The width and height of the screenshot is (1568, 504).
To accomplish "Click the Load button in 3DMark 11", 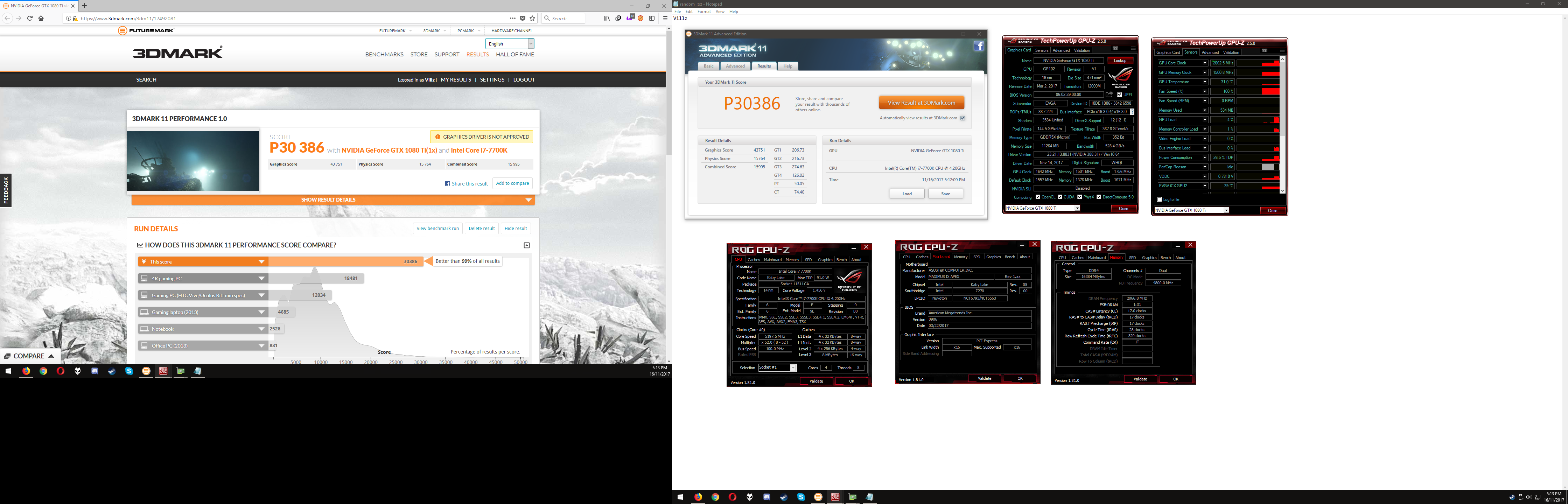I will [907, 194].
